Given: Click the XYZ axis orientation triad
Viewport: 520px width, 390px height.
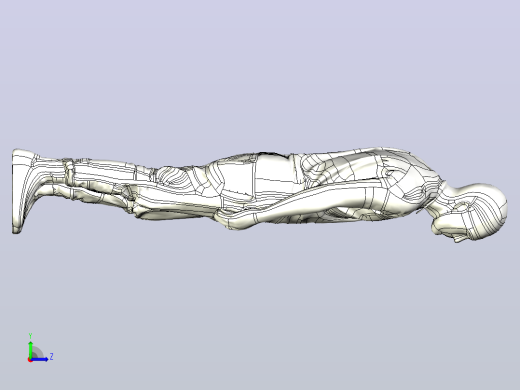Looking at the screenshot, I should 40,348.
